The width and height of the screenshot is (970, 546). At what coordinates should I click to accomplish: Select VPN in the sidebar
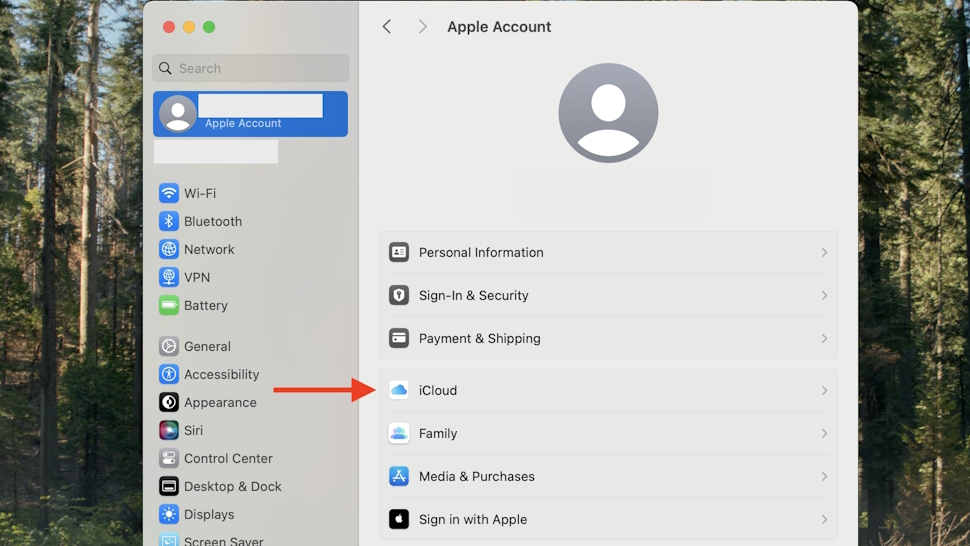pos(197,277)
